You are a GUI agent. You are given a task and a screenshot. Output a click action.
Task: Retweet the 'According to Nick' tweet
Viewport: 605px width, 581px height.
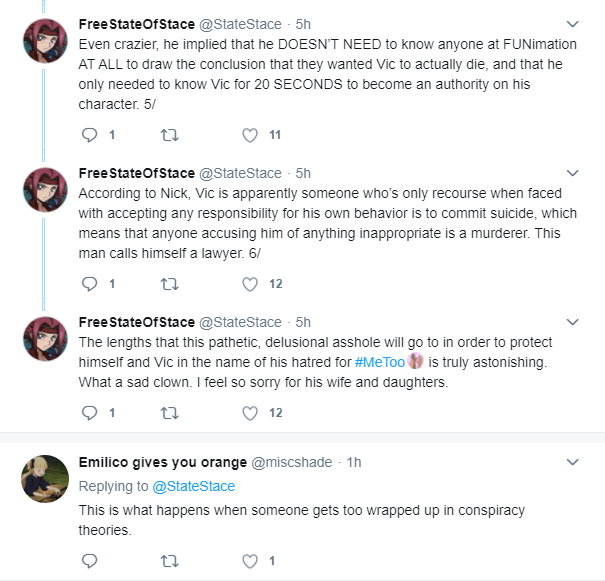(x=169, y=284)
